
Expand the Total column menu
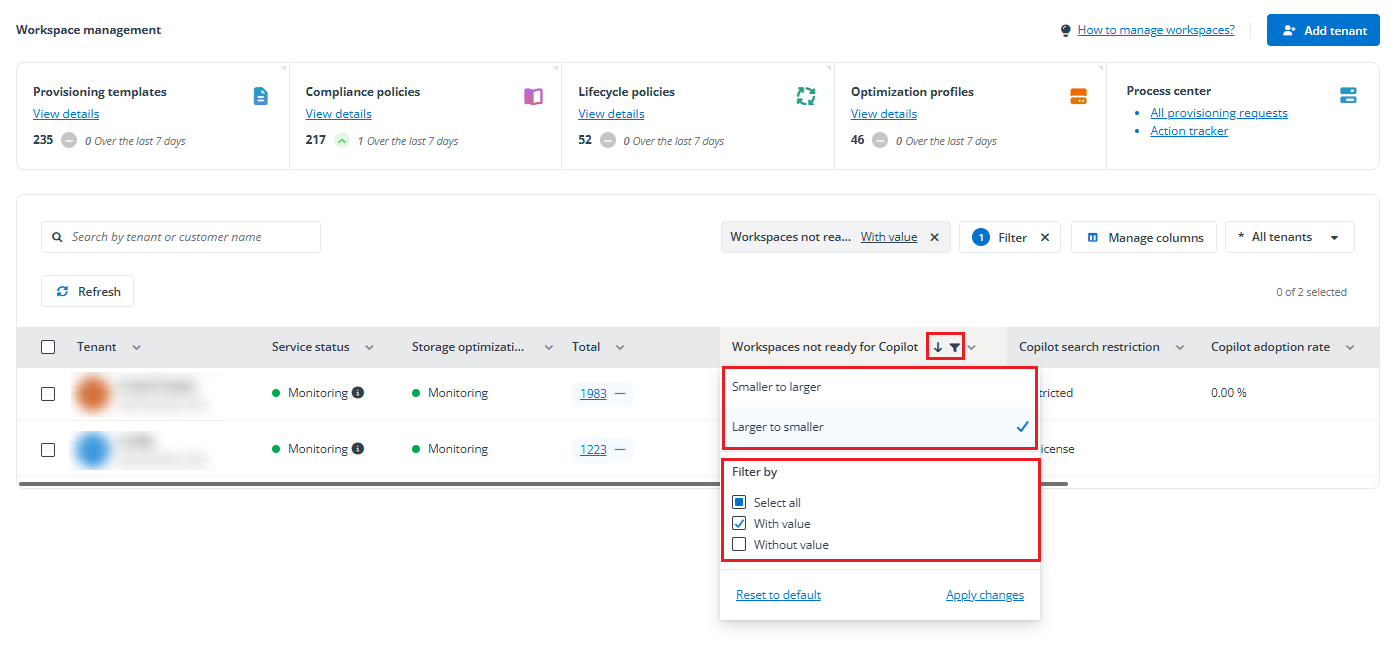[x=620, y=347]
